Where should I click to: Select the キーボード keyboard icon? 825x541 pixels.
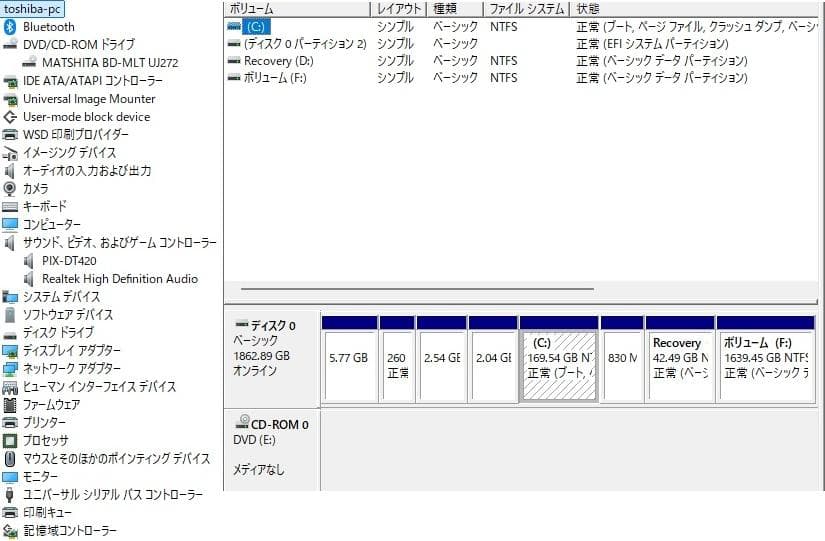coord(9,207)
